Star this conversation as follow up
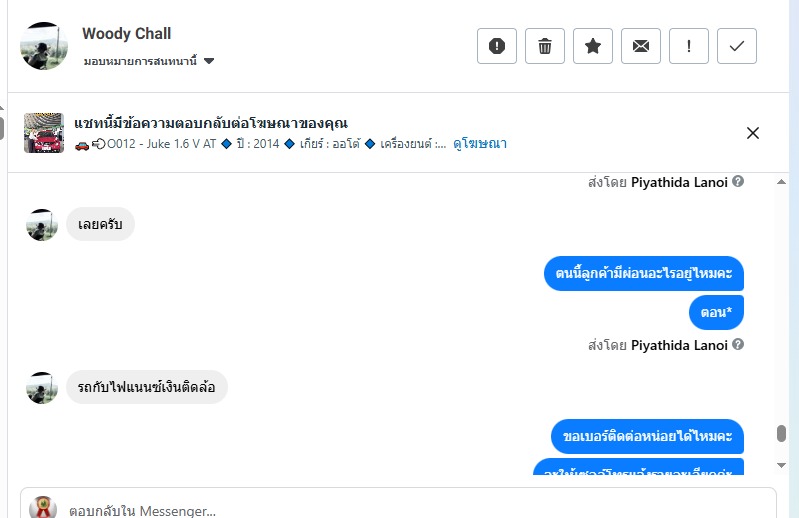This screenshot has width=799, height=518. pyautogui.click(x=593, y=46)
